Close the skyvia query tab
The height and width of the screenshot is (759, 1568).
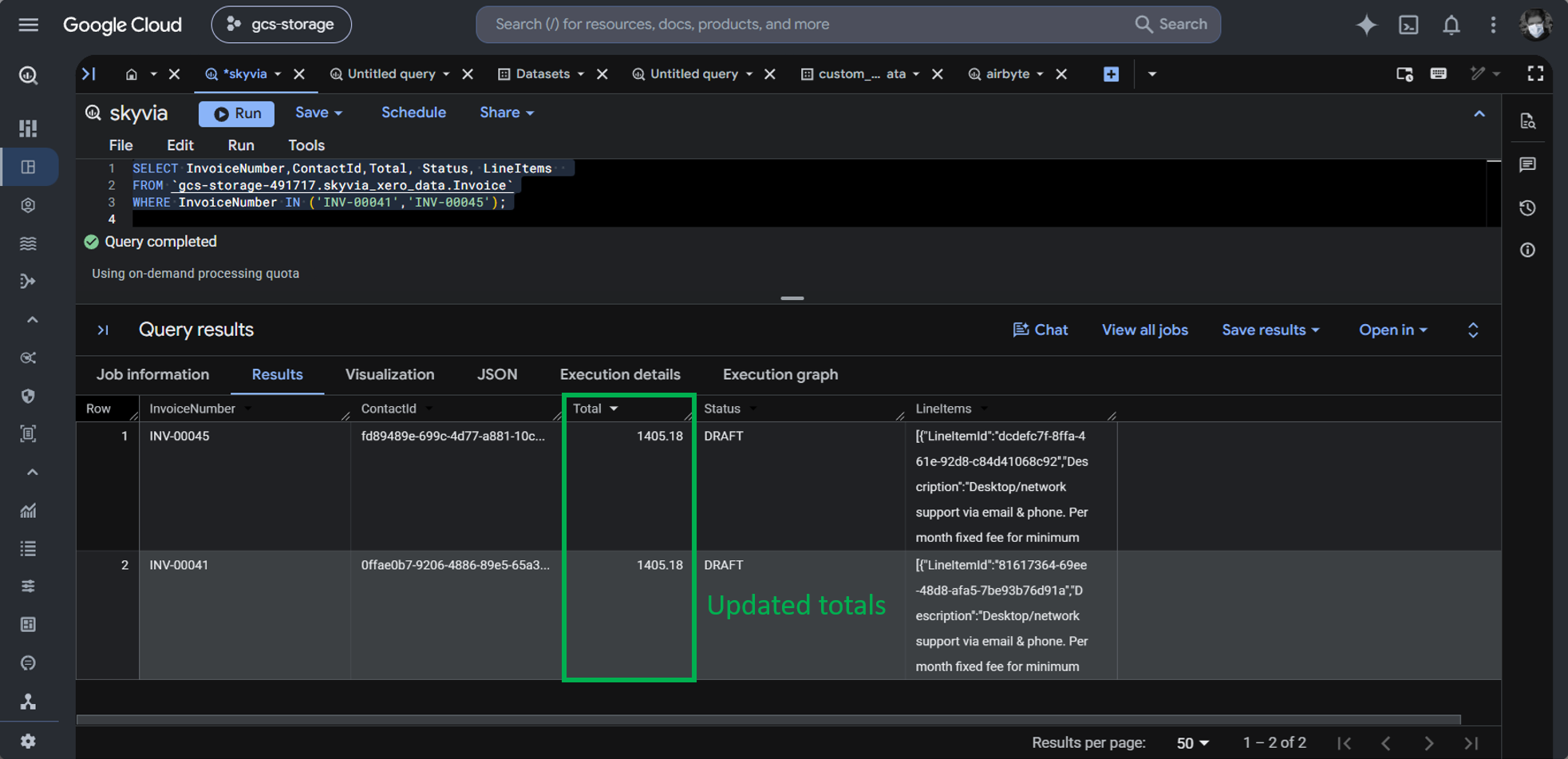[299, 74]
